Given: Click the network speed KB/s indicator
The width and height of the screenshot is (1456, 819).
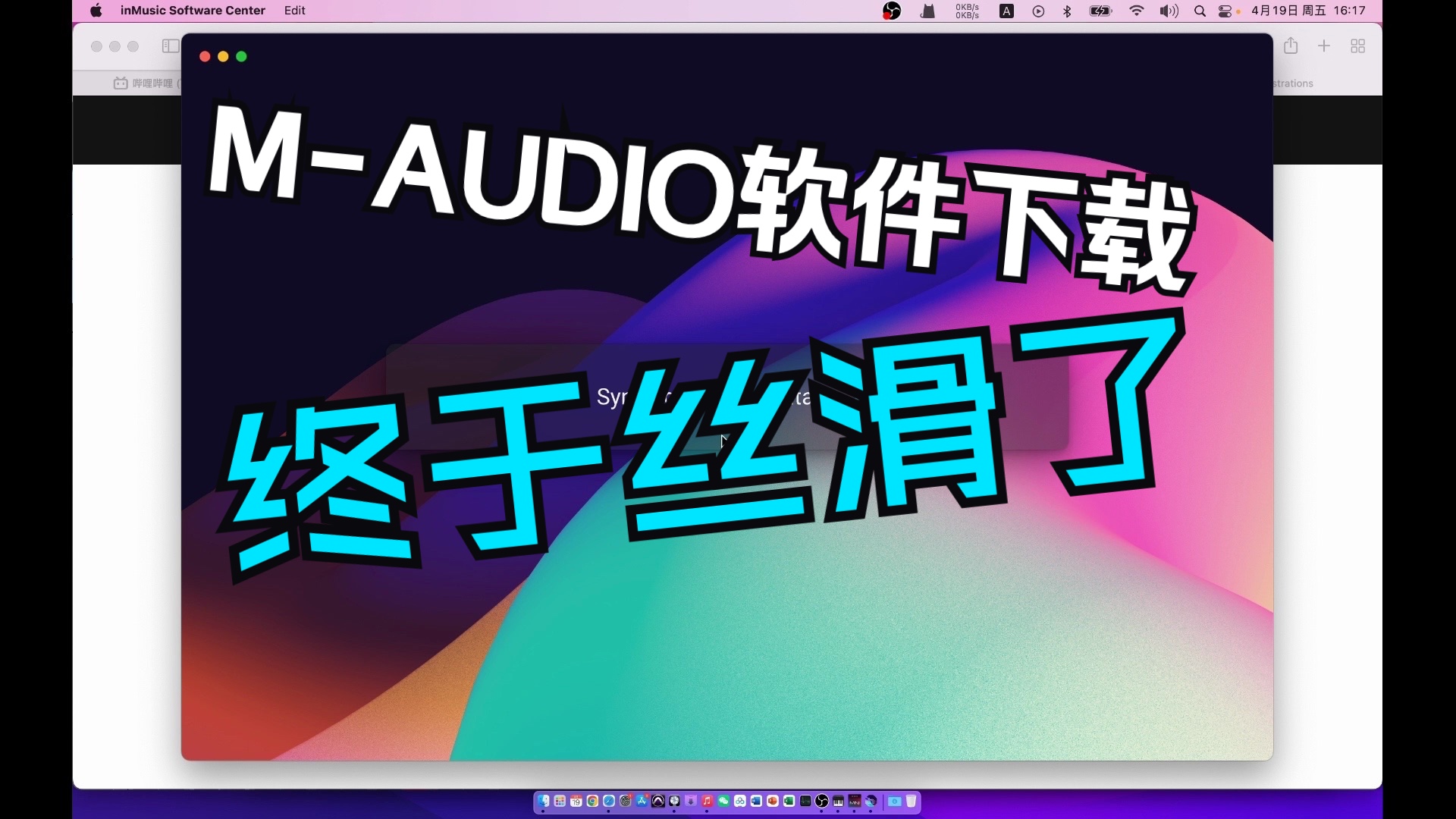Looking at the screenshot, I should coord(967,11).
